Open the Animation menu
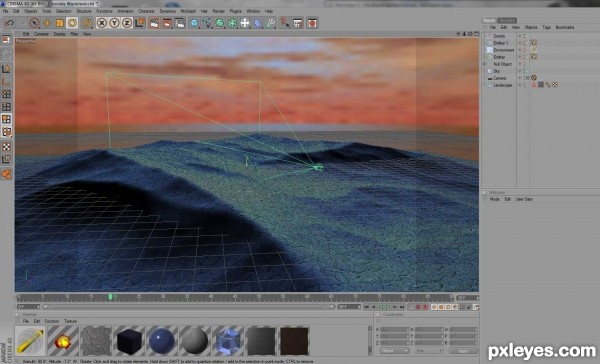The image size is (600, 364). pyautogui.click(x=126, y=11)
